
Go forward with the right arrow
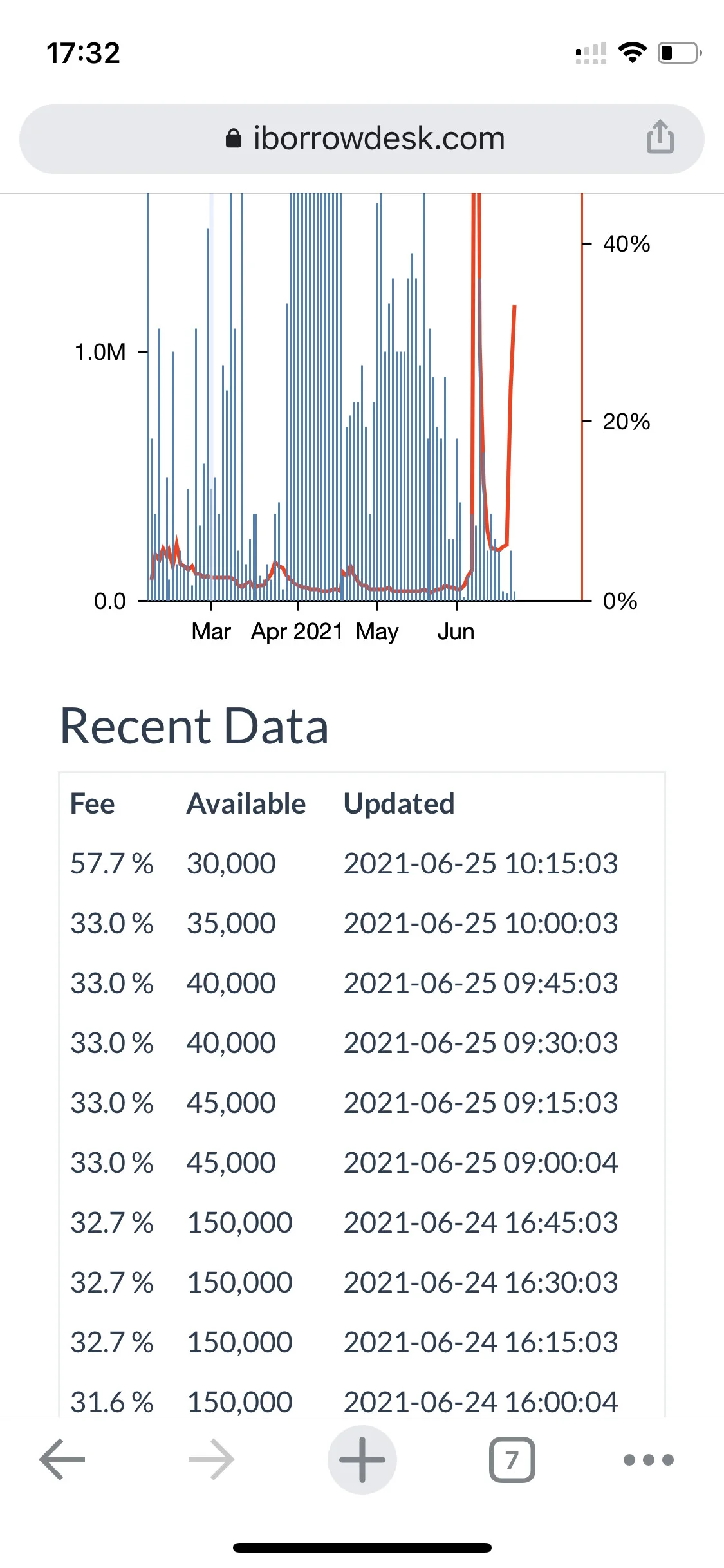click(211, 1459)
